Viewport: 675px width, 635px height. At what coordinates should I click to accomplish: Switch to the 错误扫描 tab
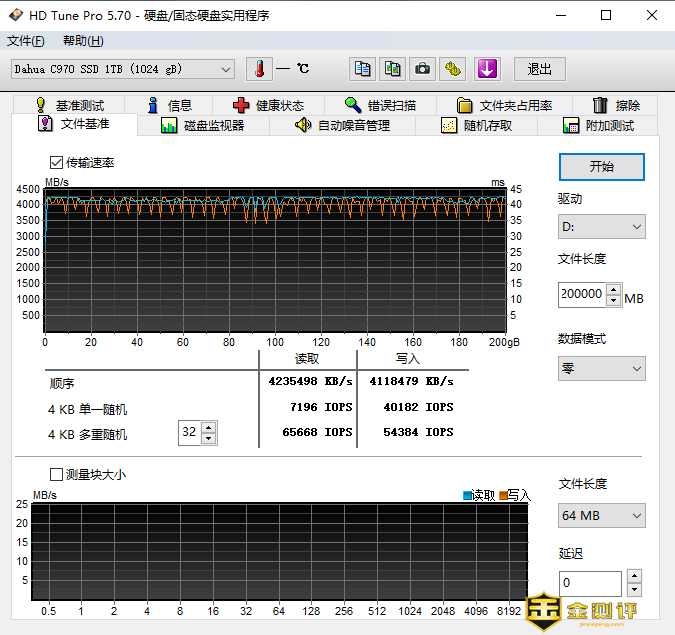(379, 105)
